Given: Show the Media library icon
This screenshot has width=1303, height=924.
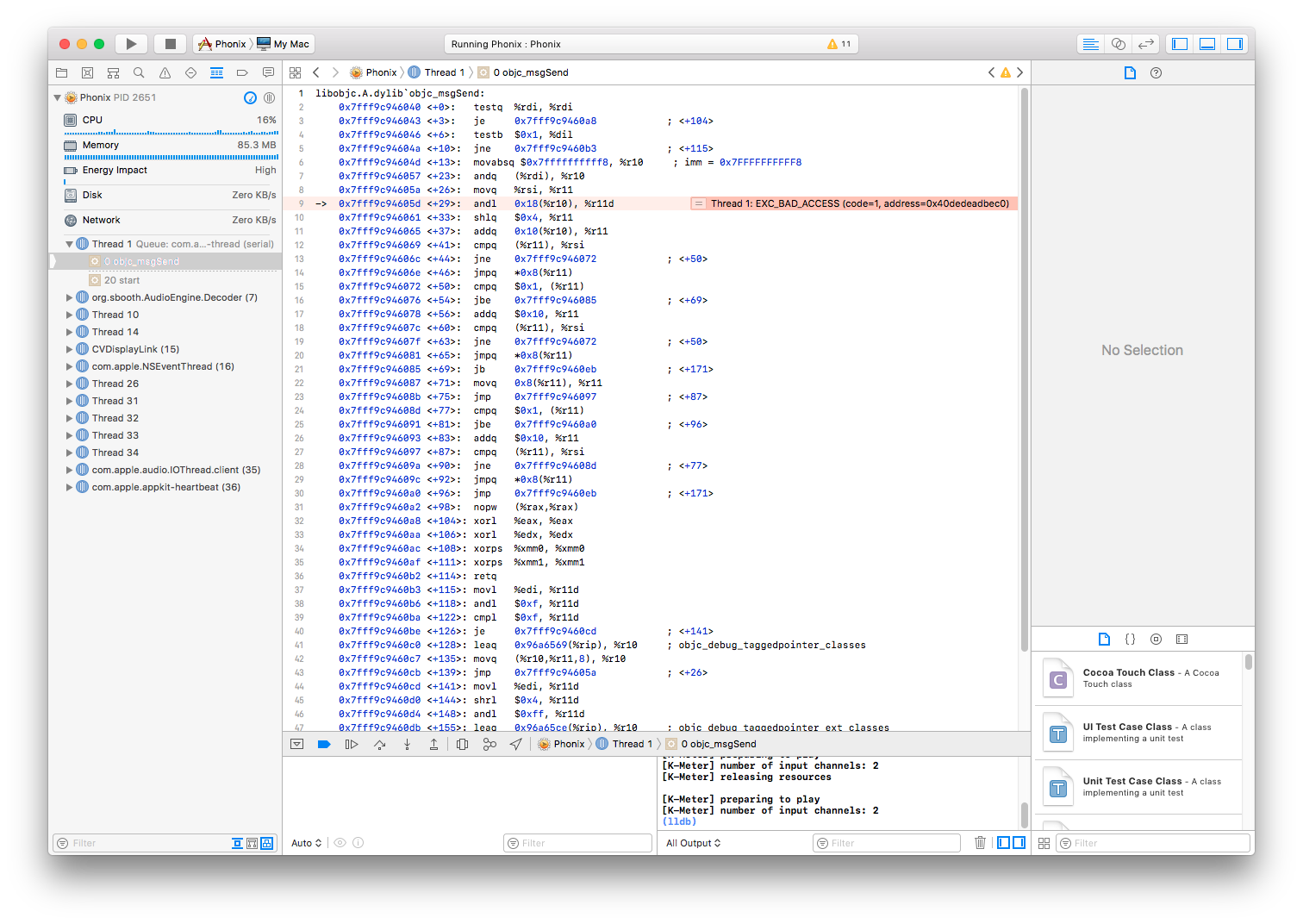Looking at the screenshot, I should (x=1182, y=640).
